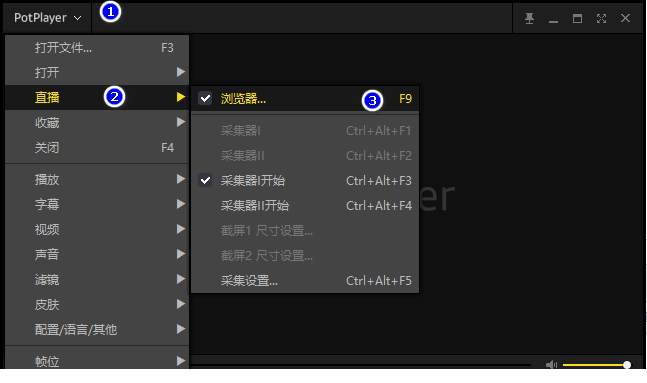Toggle the checked 采集器I开始 item

click(x=305, y=181)
